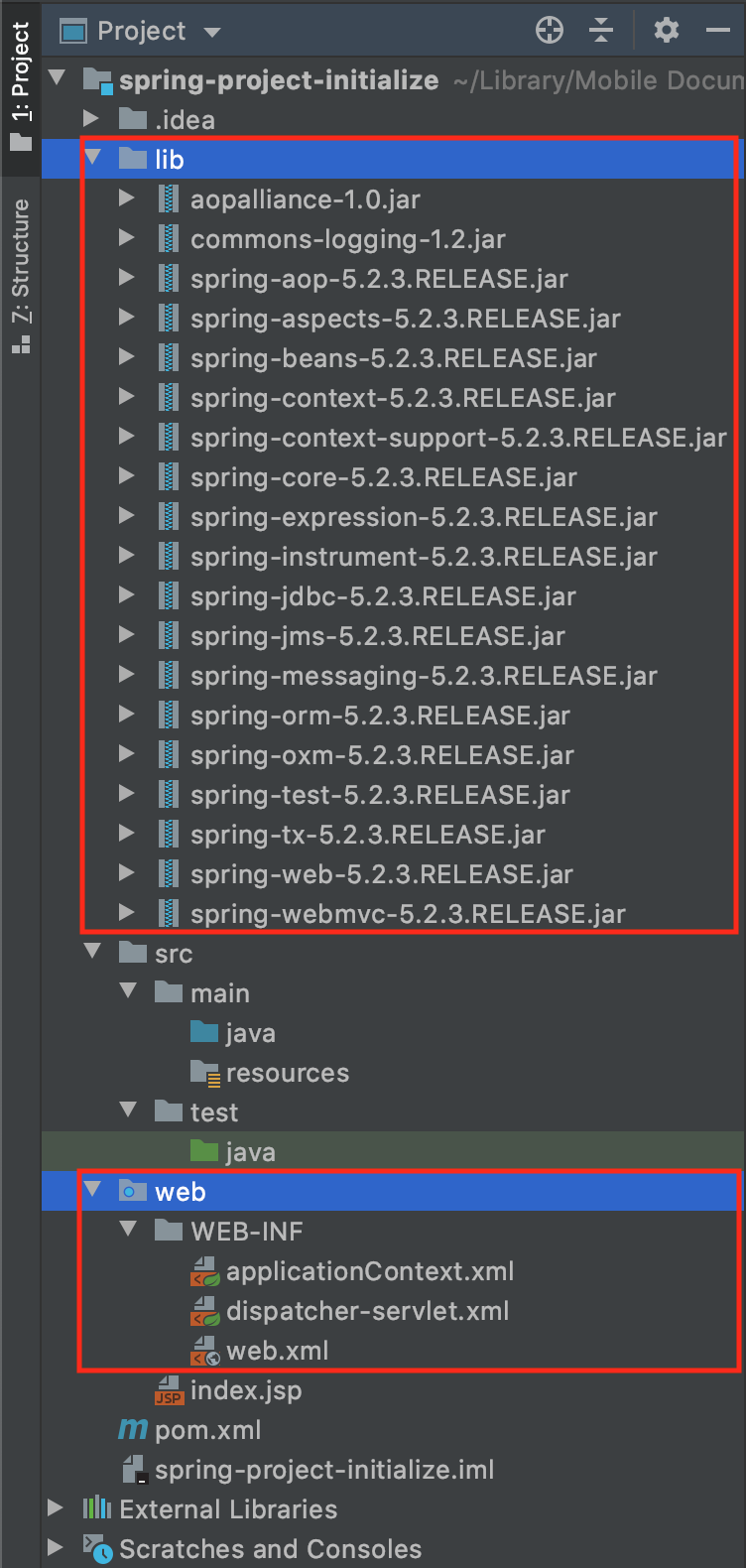Select spring-instrument-5.2.3.RELEASE.jar
The height and width of the screenshot is (1568, 746).
coord(424,557)
